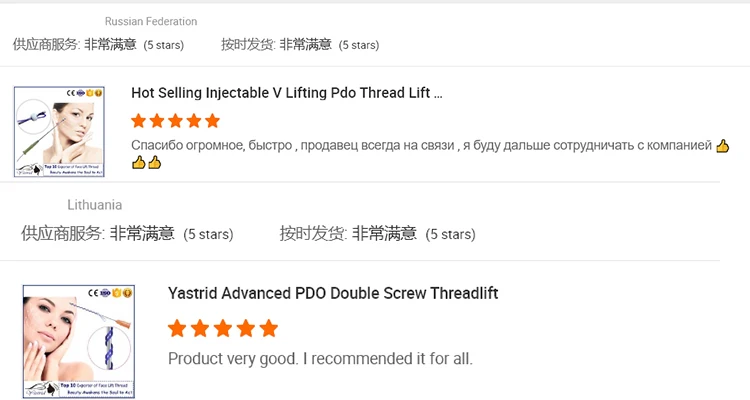750x400 pixels.
Task: Open the Yastrid Double Screw product thumbnail
Action: pos(79,341)
